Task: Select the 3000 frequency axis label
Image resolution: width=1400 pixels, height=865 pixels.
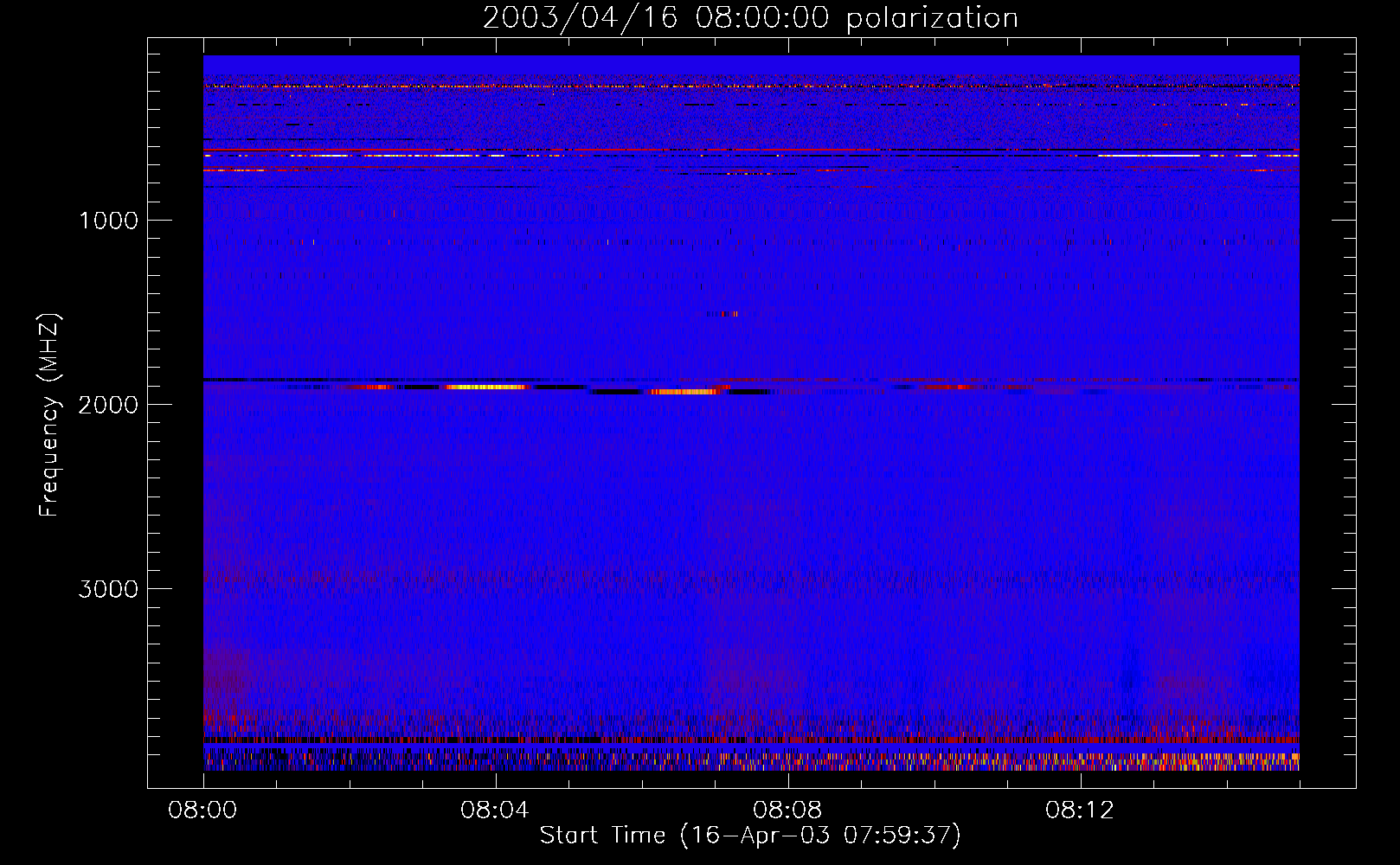Action: (108, 589)
